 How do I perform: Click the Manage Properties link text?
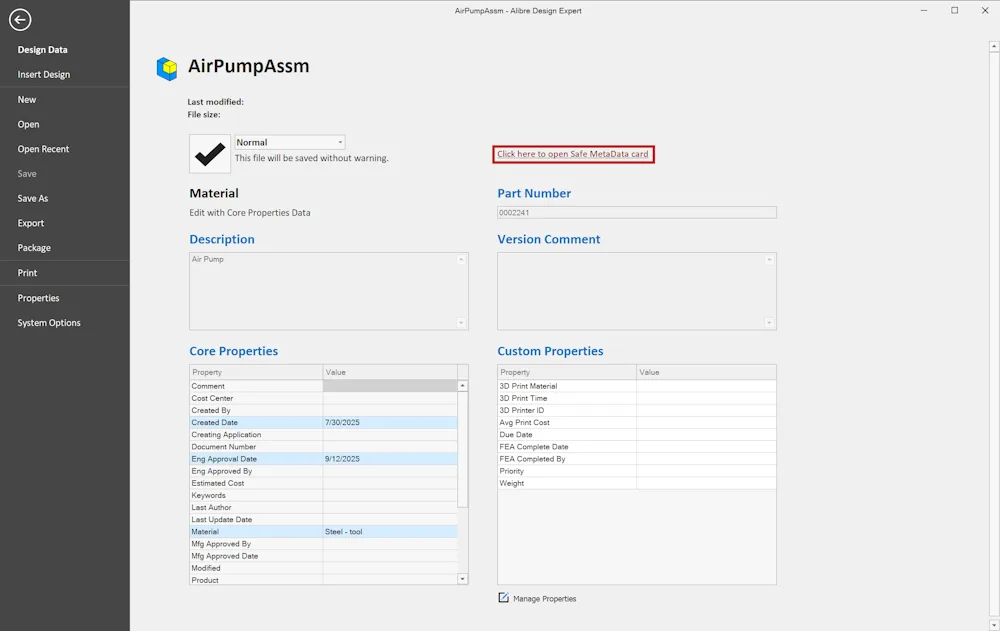(x=545, y=598)
